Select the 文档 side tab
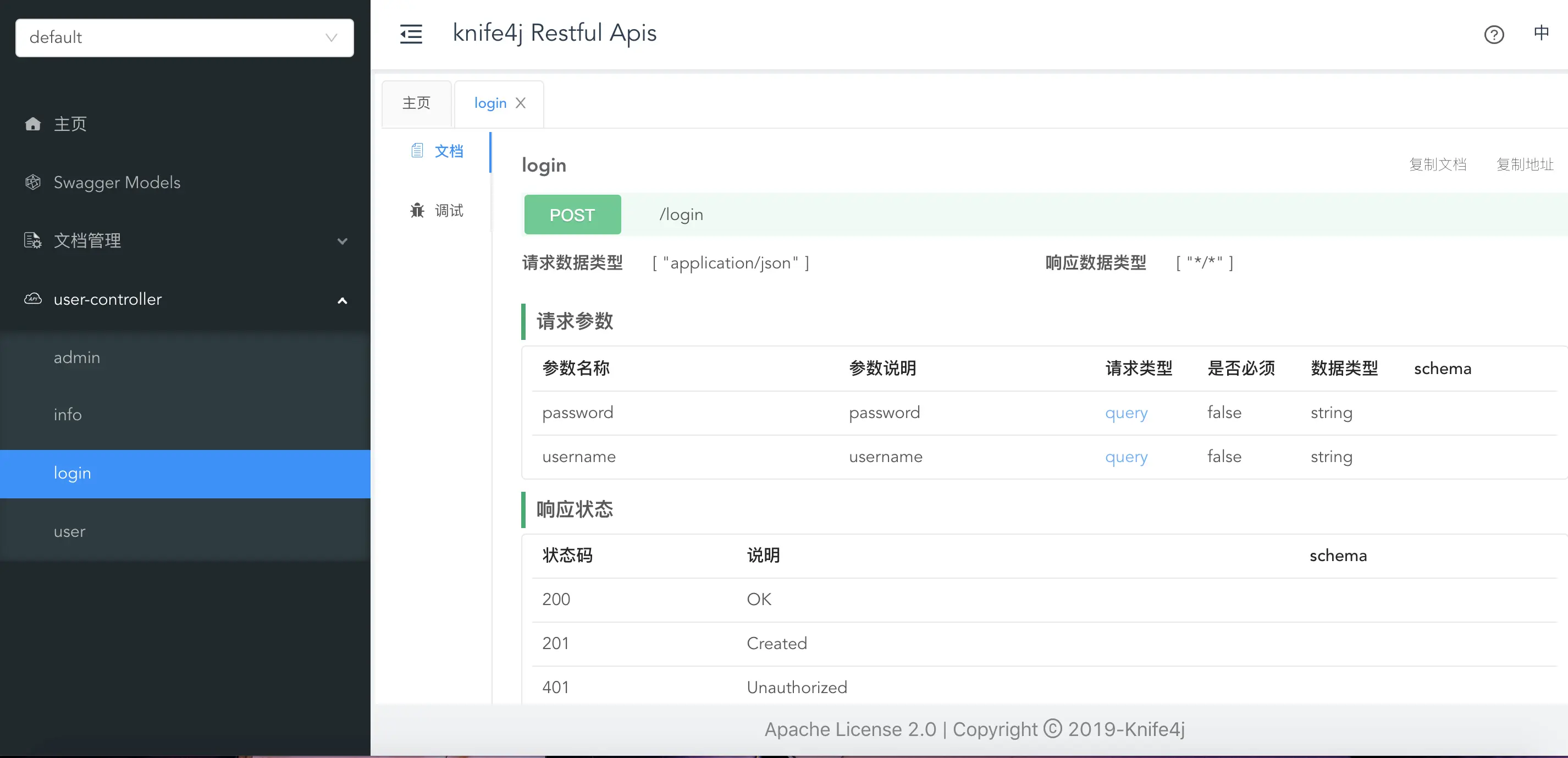Viewport: 1568px width, 758px height. [x=448, y=151]
